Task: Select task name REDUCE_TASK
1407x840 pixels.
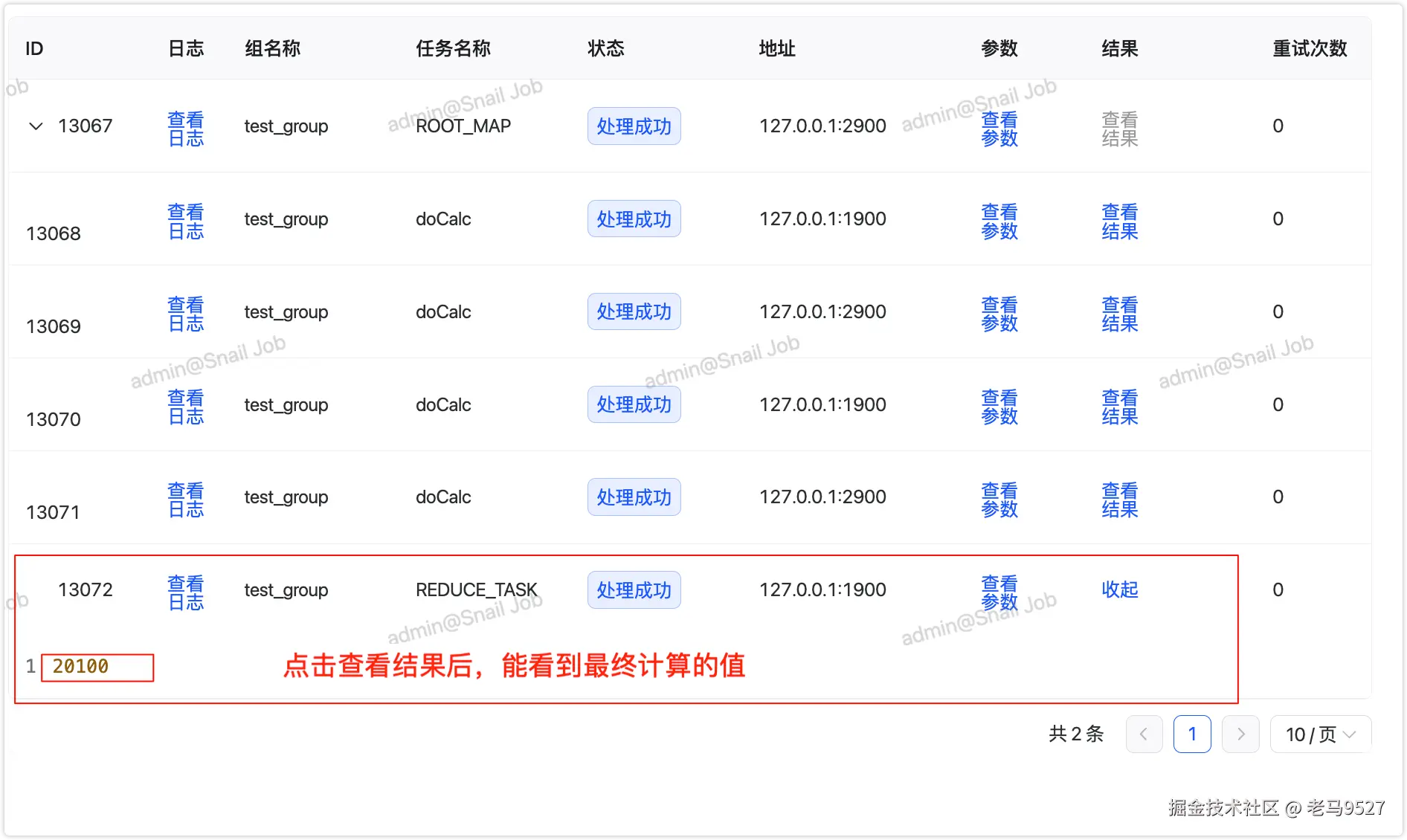Action: tap(476, 589)
